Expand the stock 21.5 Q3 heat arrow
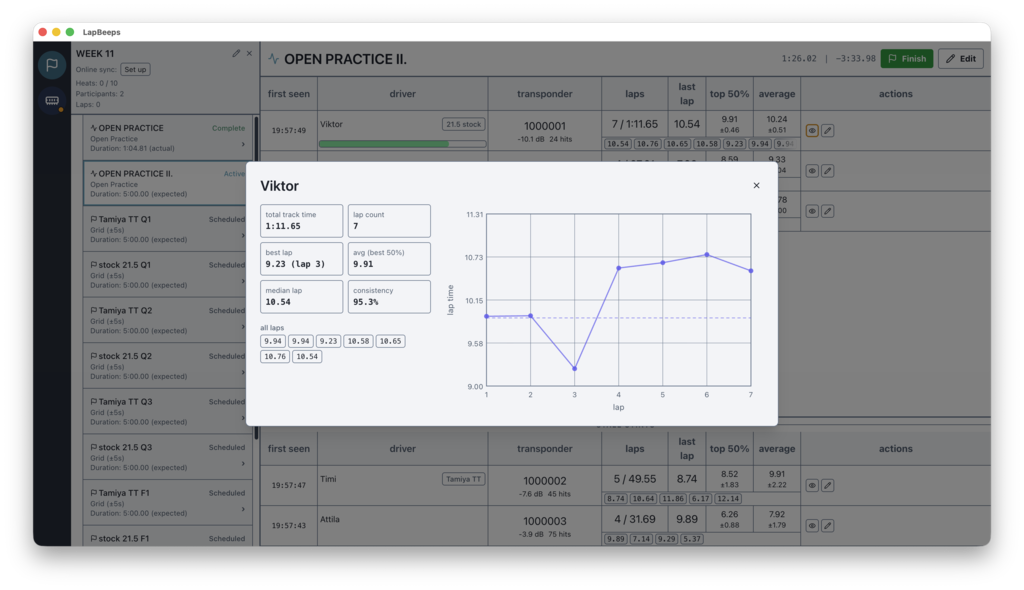The height and width of the screenshot is (590, 1024). (243, 463)
